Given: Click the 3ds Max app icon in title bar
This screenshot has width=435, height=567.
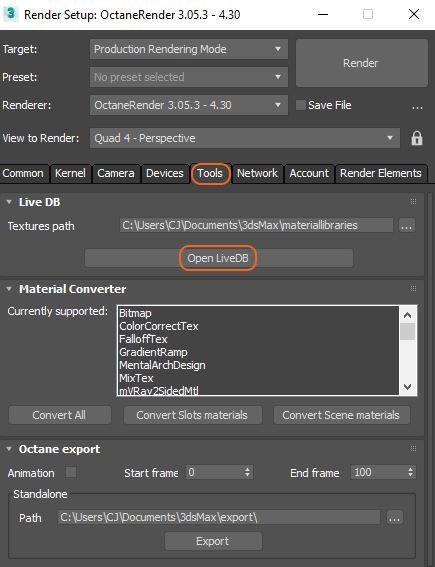Looking at the screenshot, I should (10, 14).
